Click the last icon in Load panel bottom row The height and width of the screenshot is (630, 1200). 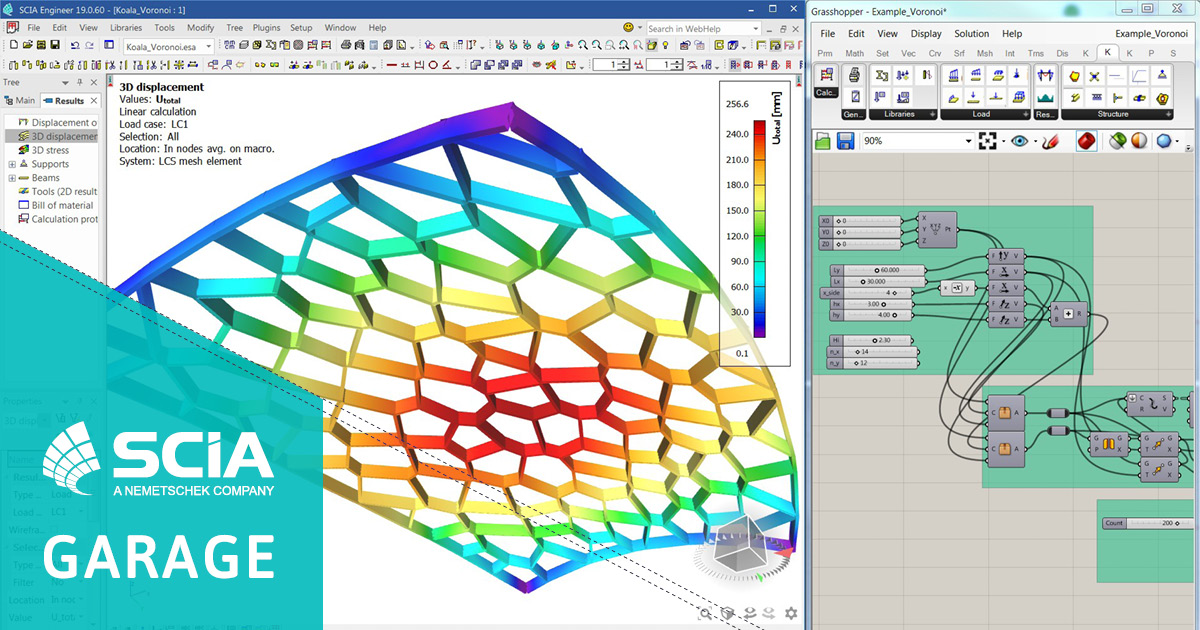click(x=1018, y=97)
